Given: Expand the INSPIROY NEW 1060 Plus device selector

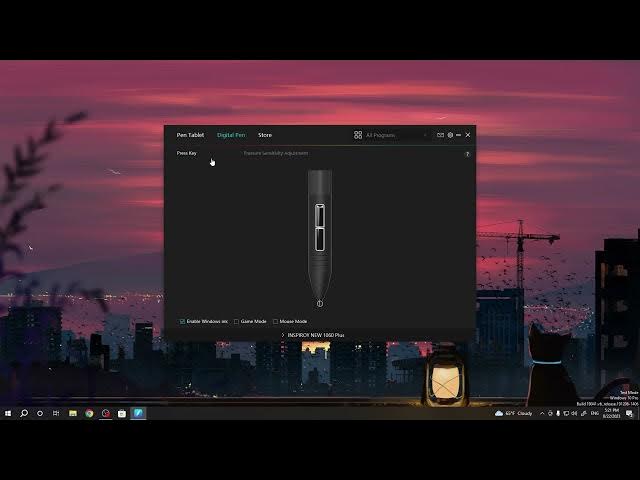Looking at the screenshot, I should pos(313,335).
